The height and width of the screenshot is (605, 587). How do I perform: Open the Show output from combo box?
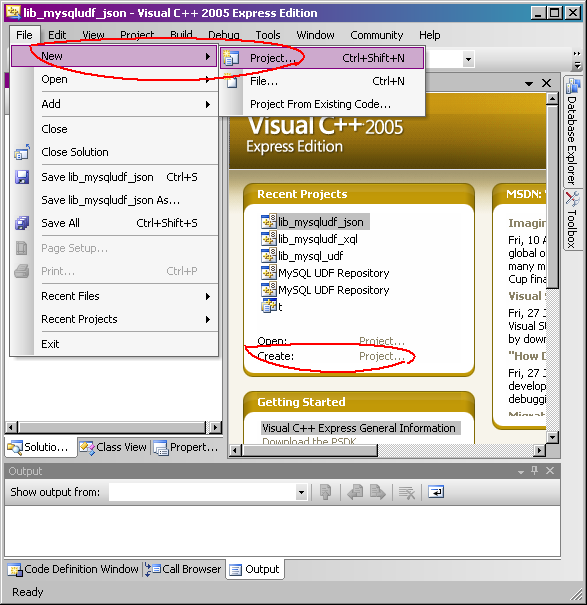click(x=208, y=492)
